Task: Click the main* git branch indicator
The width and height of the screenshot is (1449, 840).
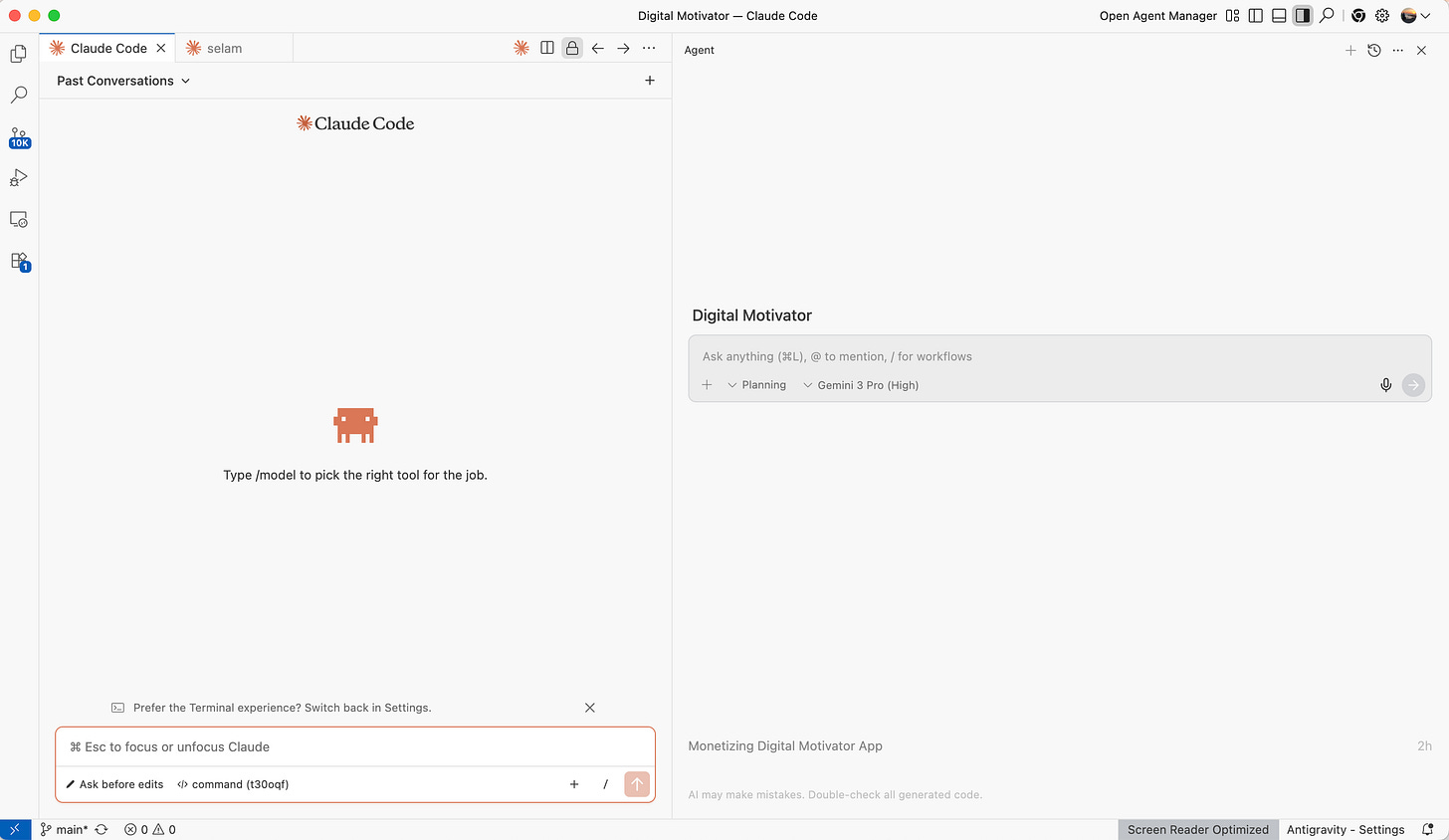Action: click(64, 829)
